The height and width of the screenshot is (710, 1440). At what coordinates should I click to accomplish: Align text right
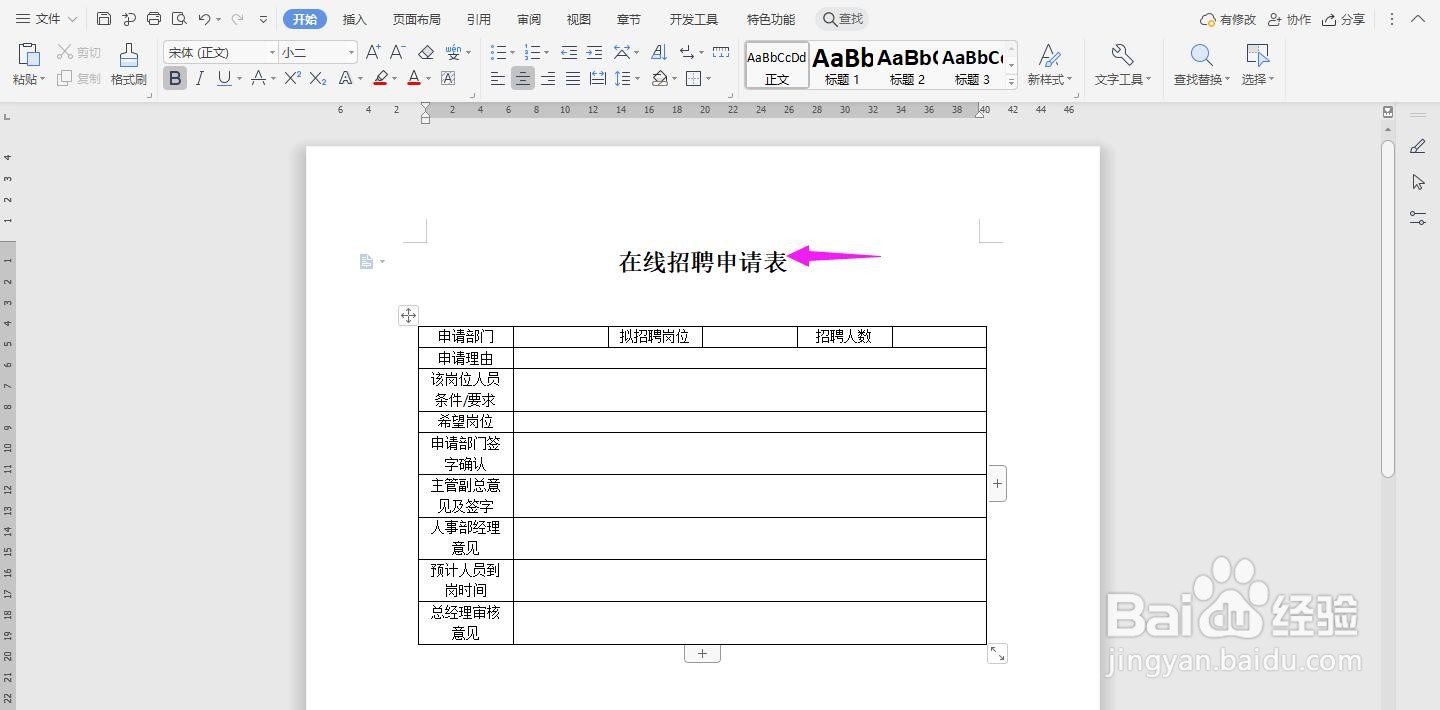(x=548, y=78)
